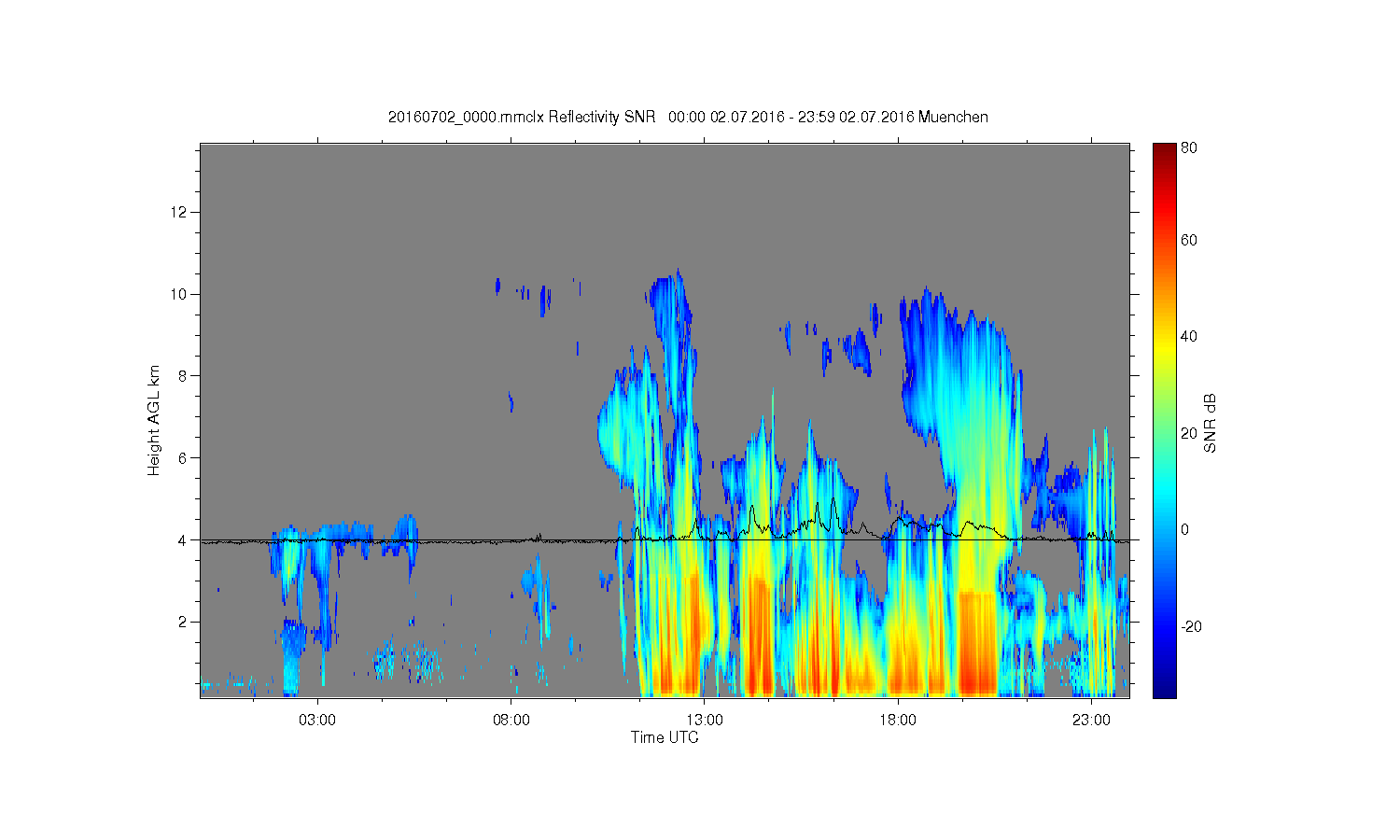Click the colorbar value '80'
This screenshot has height=840, width=1400.
1189,148
